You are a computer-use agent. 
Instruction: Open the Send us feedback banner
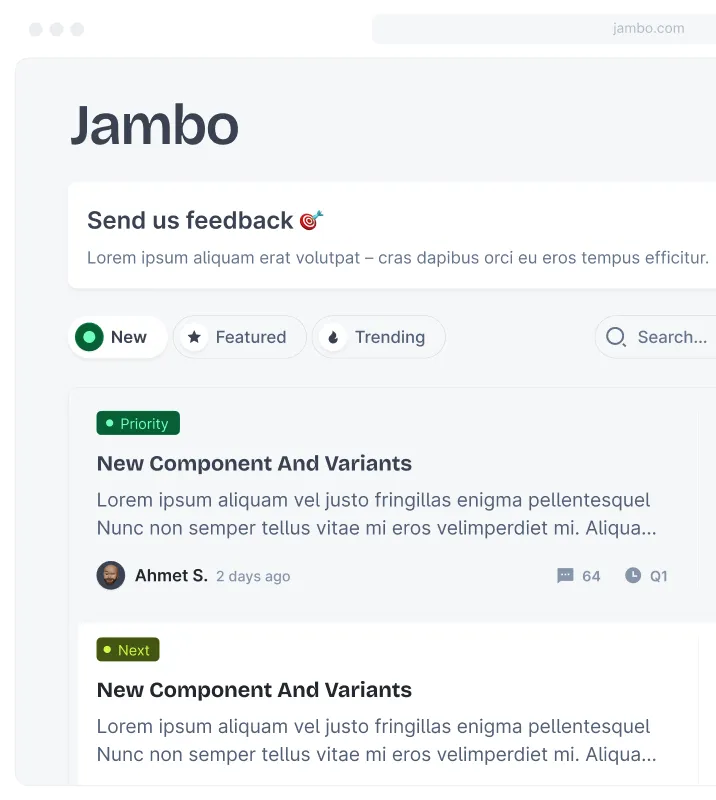point(390,235)
